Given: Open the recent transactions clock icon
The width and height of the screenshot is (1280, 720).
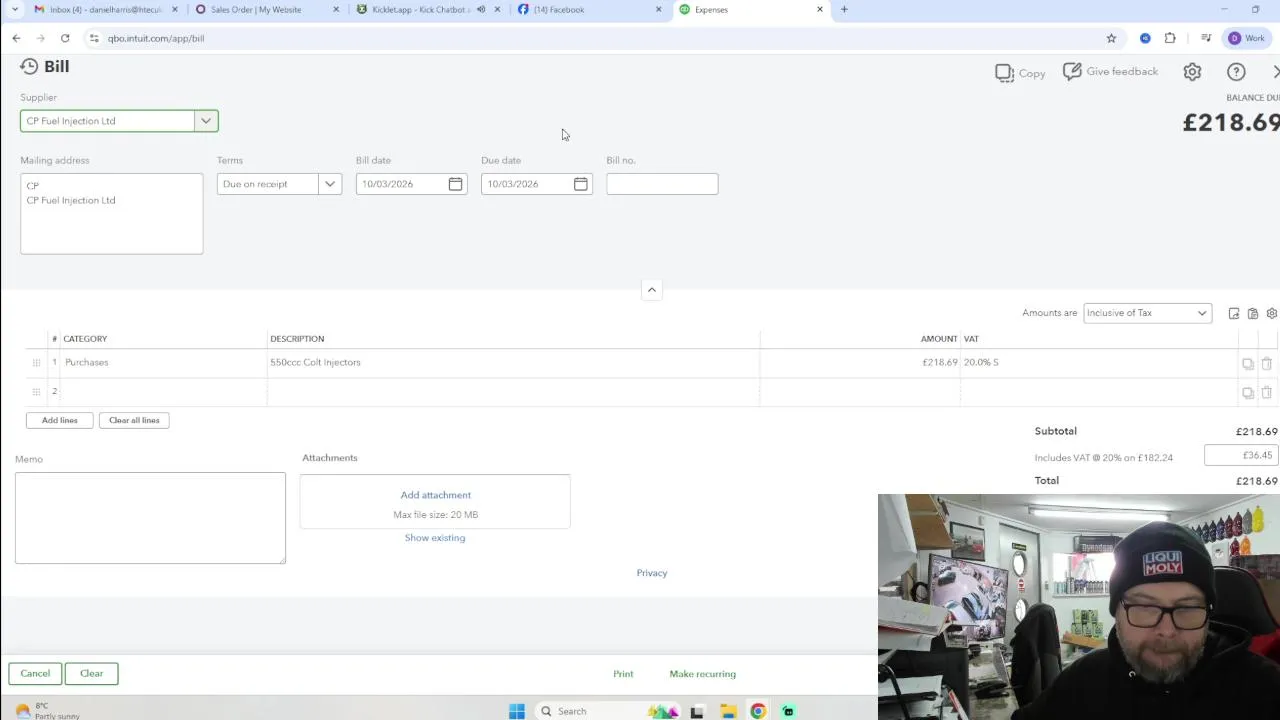Looking at the screenshot, I should click(x=29, y=66).
